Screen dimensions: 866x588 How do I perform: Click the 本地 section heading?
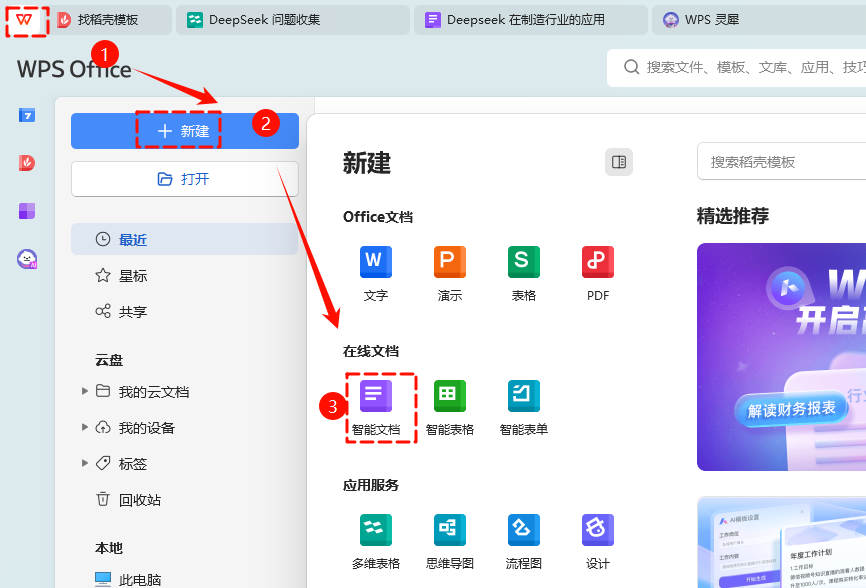(x=109, y=548)
